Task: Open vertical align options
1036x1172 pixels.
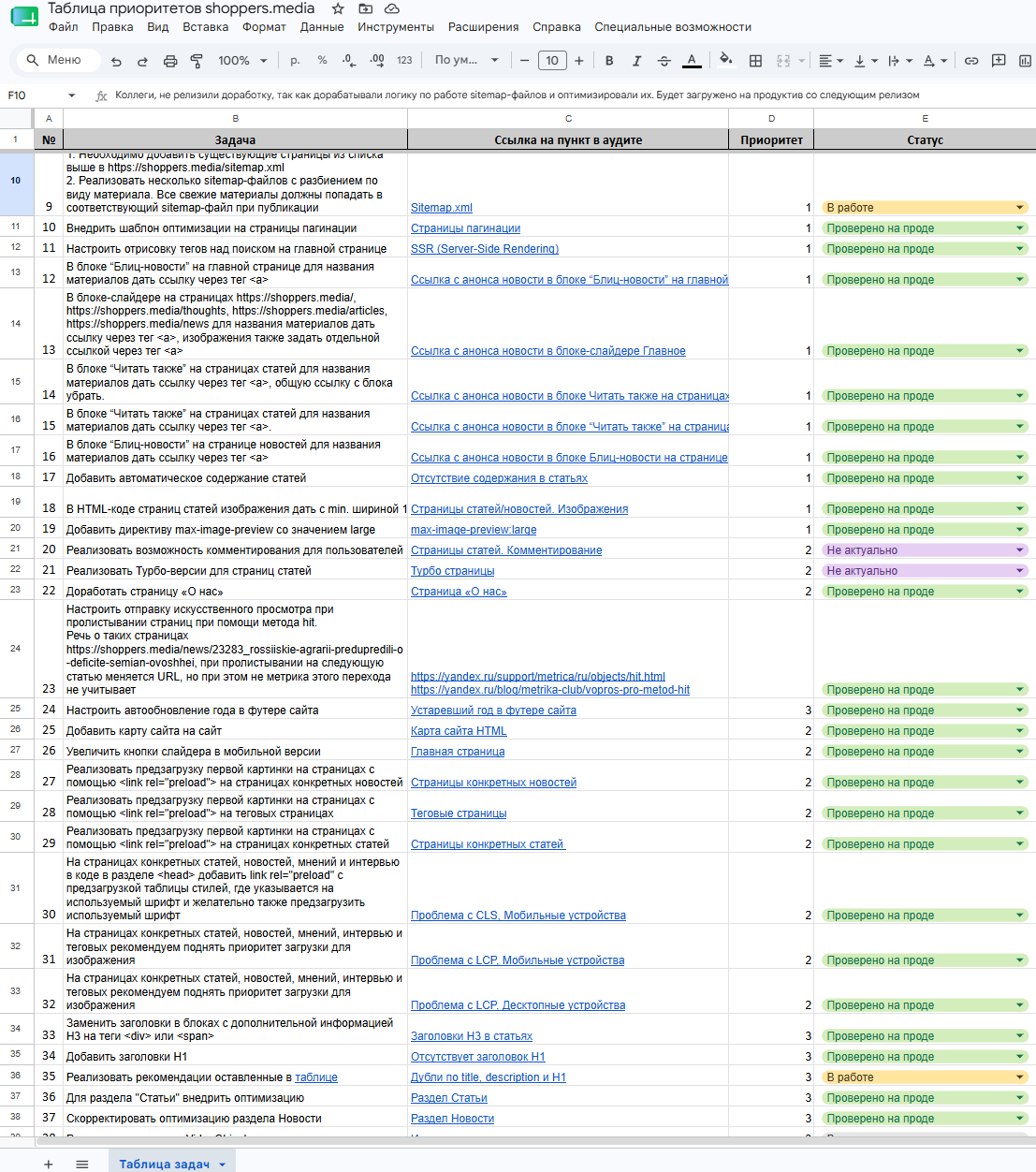Action: (x=866, y=61)
